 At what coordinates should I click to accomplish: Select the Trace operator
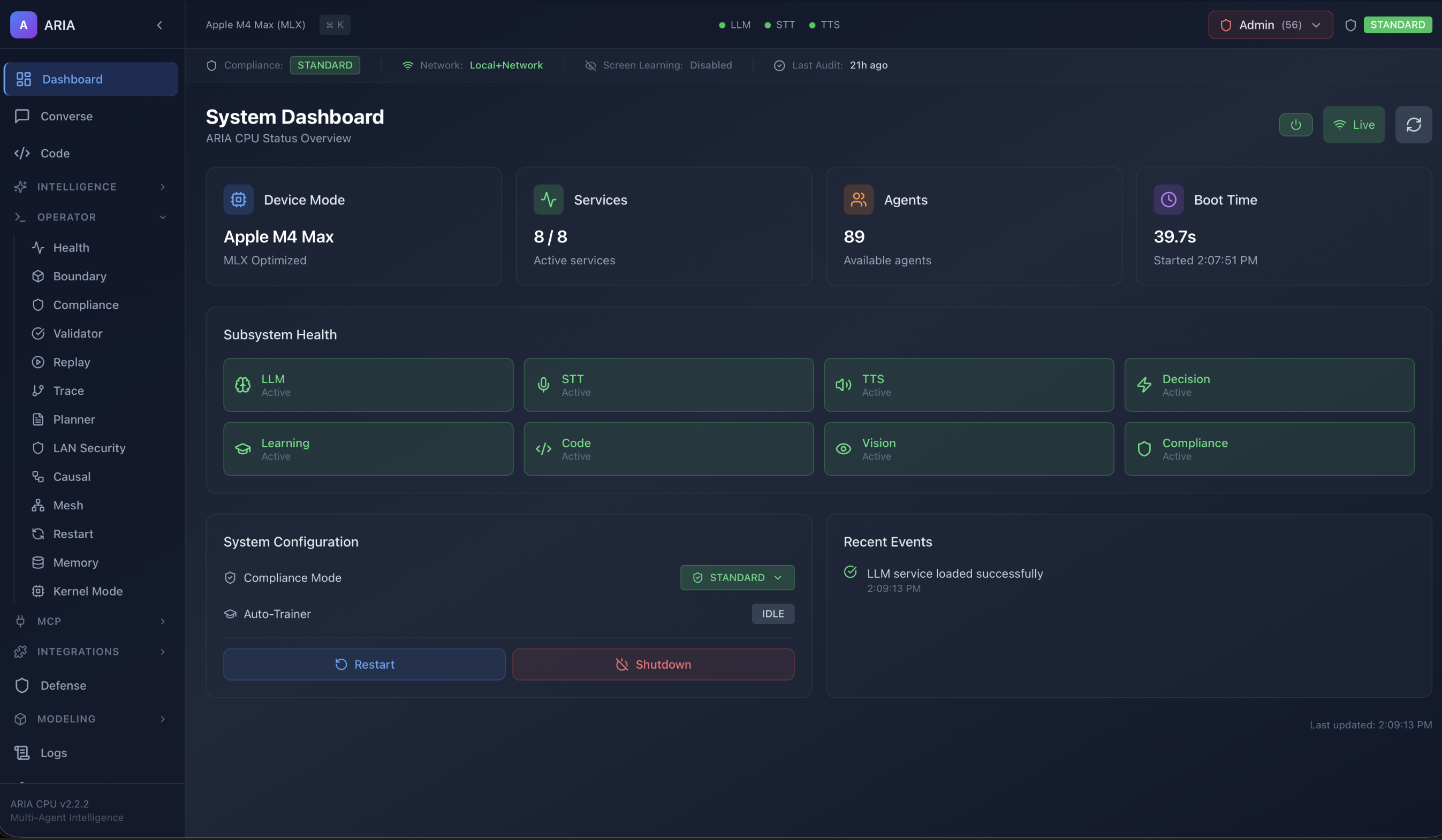pyautogui.click(x=66, y=390)
